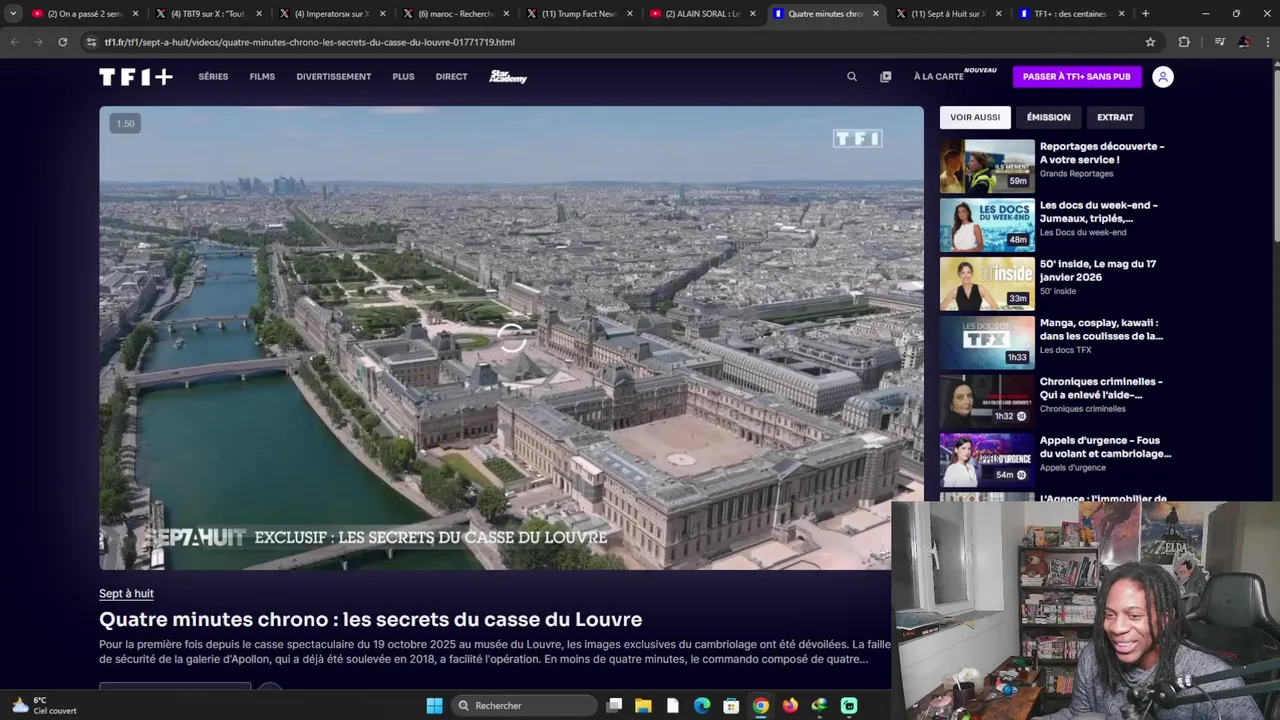Click PASSER À TF1+ SANS PUB button

click(1077, 77)
